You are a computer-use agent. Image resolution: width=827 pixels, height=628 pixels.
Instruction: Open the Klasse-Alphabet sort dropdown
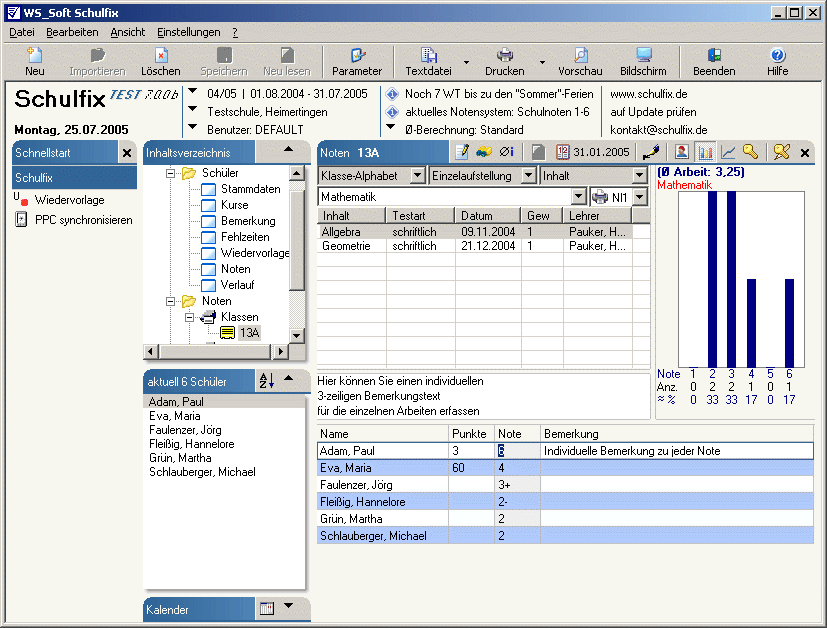click(x=417, y=176)
